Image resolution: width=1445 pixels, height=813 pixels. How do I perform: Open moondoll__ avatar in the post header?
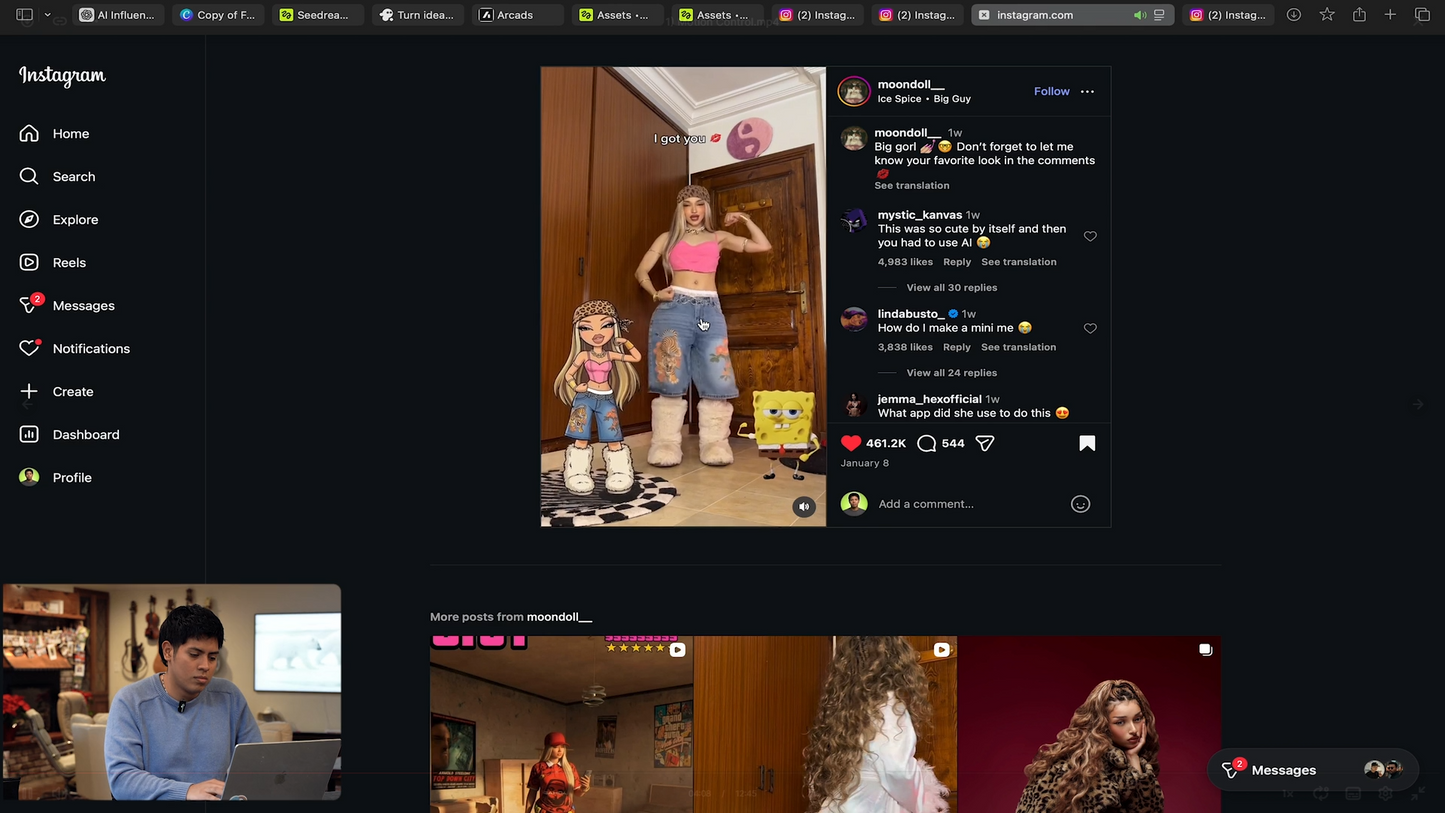854,91
